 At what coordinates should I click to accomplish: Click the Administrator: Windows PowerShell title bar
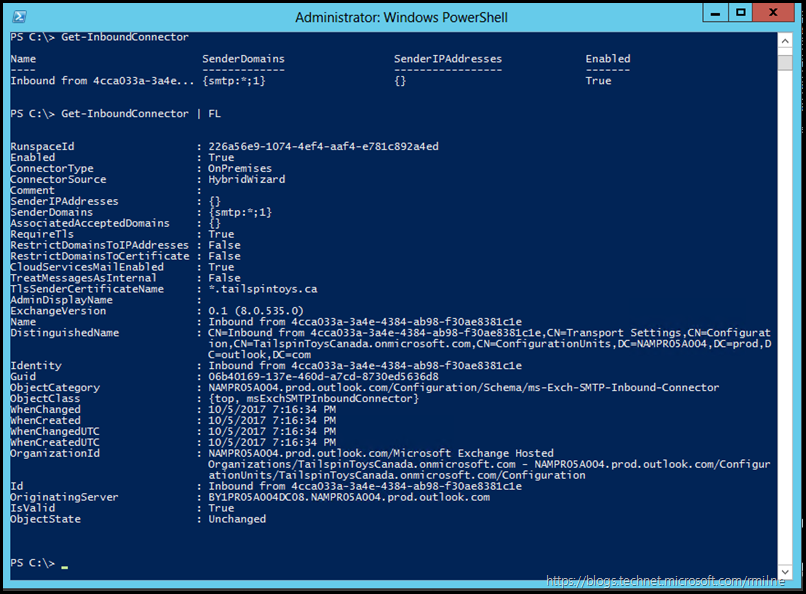point(400,16)
